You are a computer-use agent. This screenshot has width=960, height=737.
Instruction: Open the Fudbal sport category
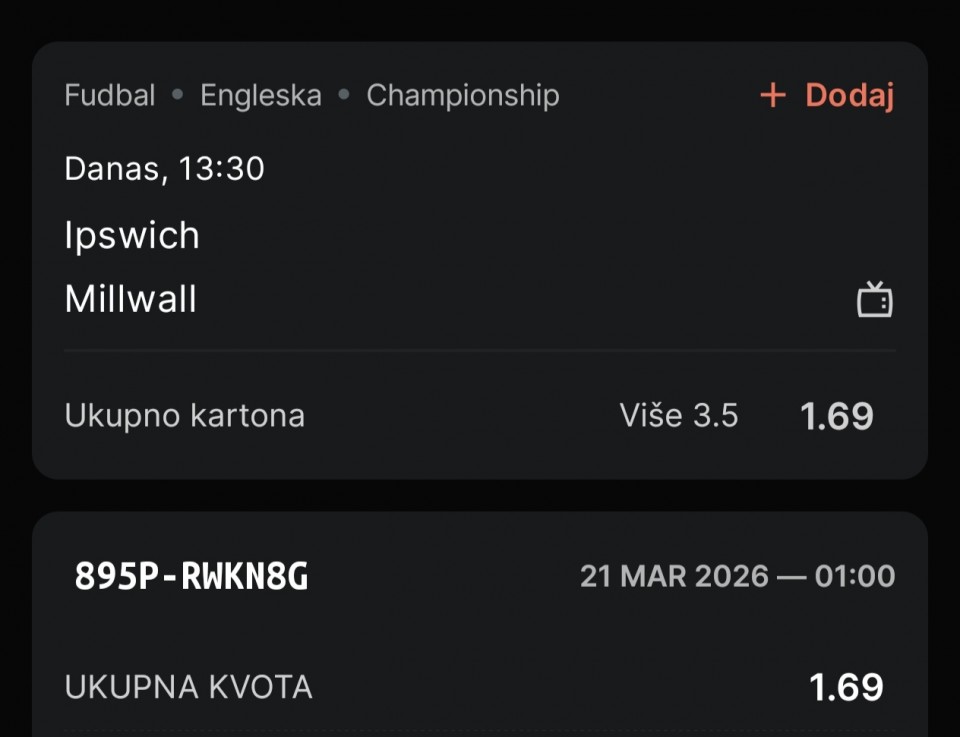(110, 96)
